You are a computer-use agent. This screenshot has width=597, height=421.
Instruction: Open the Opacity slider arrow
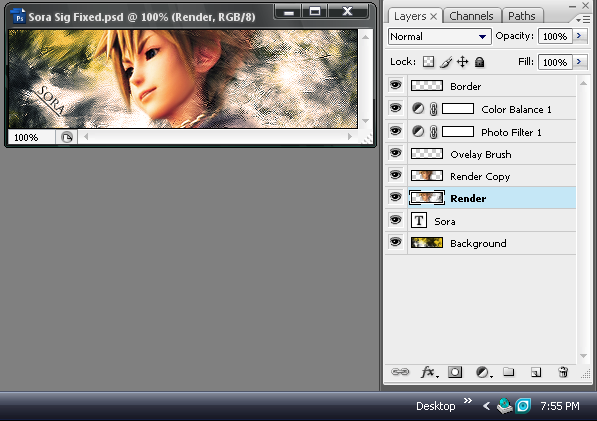tap(579, 36)
